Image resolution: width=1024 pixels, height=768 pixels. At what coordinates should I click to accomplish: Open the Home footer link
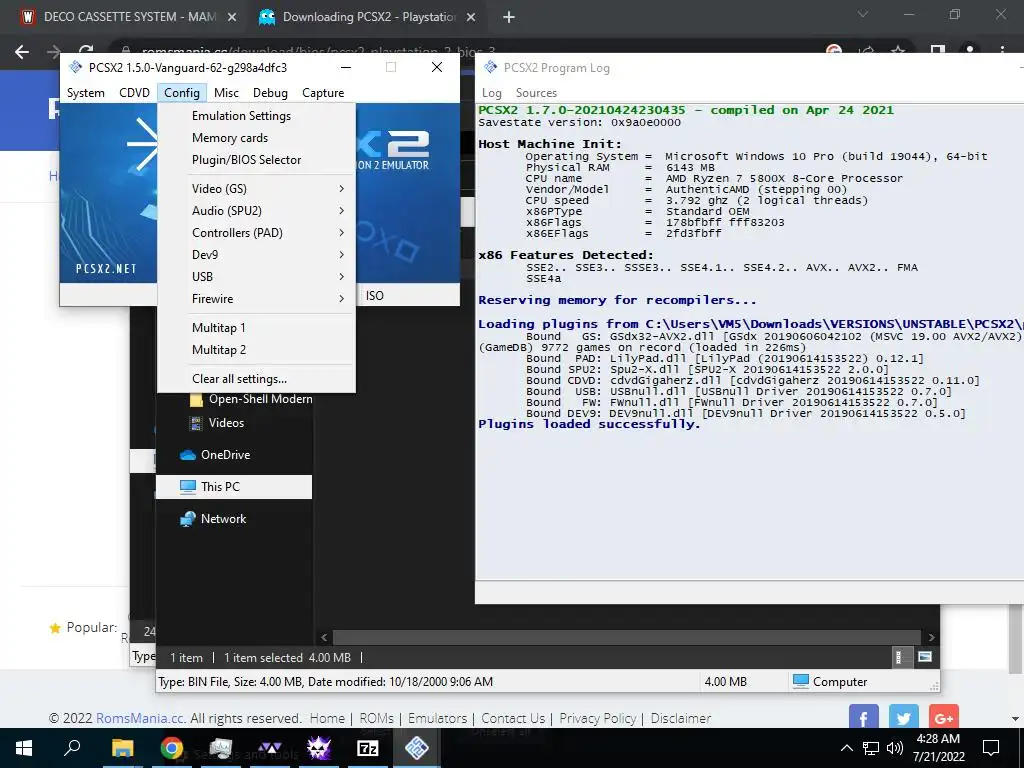(x=327, y=718)
